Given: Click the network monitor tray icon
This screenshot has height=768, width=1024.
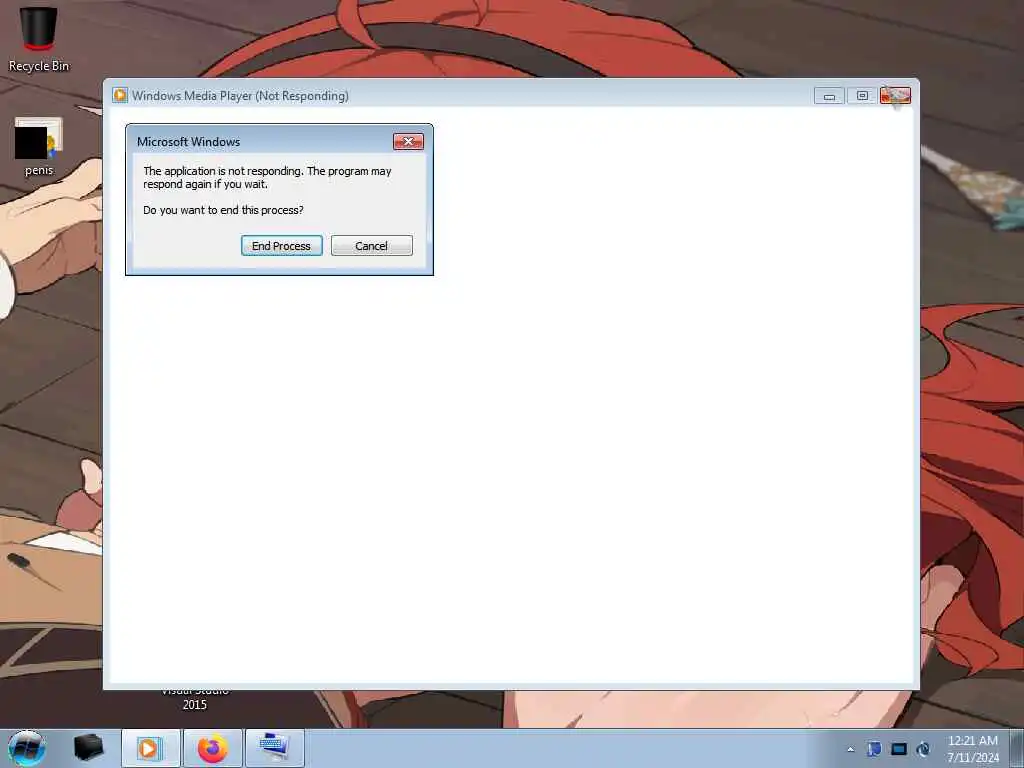Looking at the screenshot, I should point(899,749).
